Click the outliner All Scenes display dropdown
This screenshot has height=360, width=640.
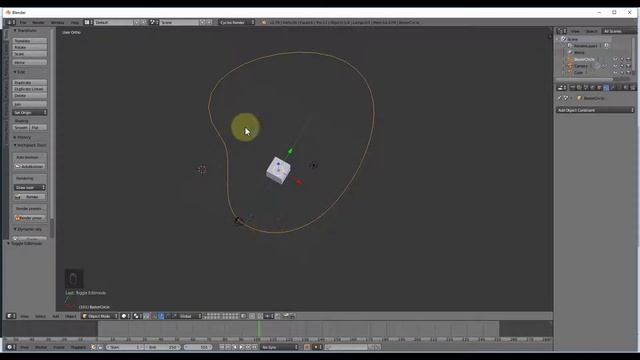click(x=618, y=31)
